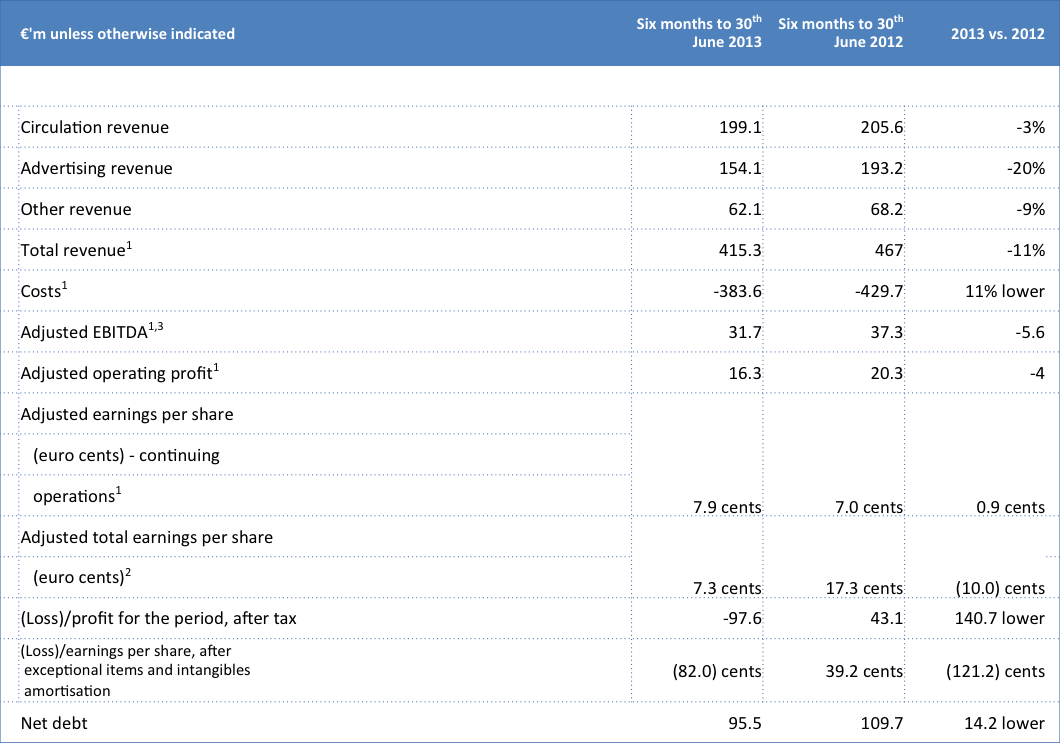Click the 'Six months to 30th June 2012' header
Image resolution: width=1060 pixels, height=743 pixels.
click(840, 33)
